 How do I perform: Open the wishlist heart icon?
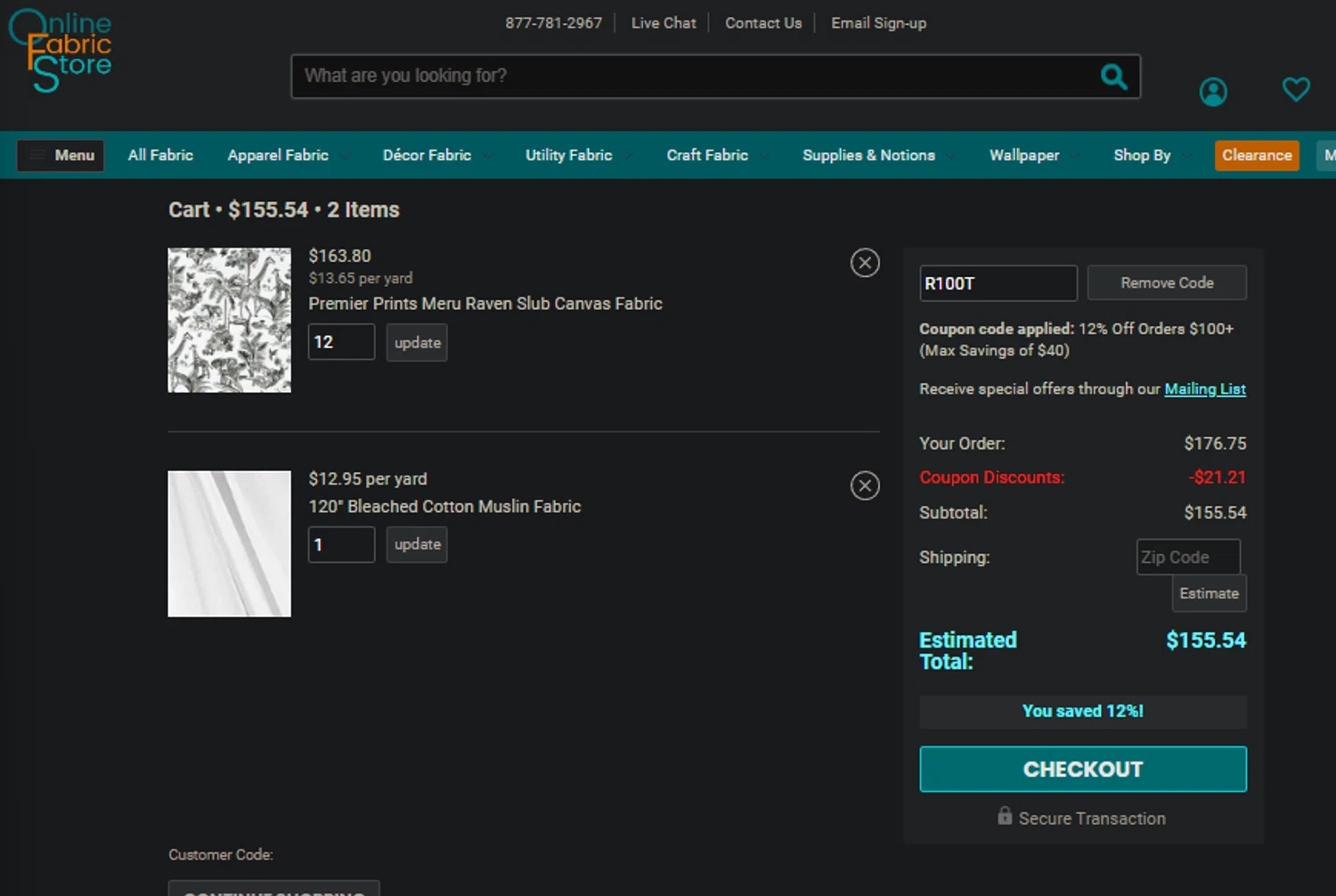(x=1295, y=89)
